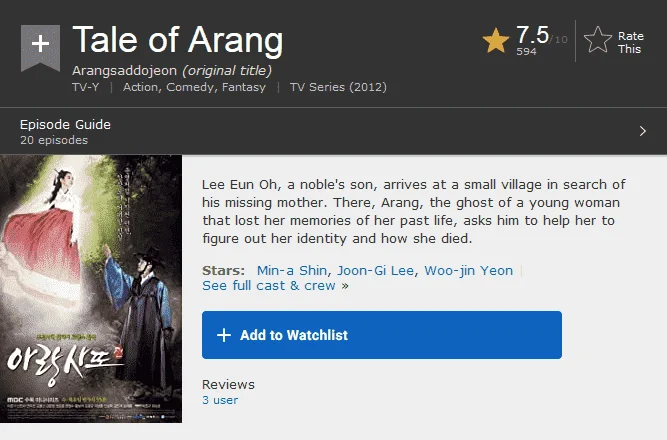Open the 3 user reviews link
667x440 pixels.
220,400
